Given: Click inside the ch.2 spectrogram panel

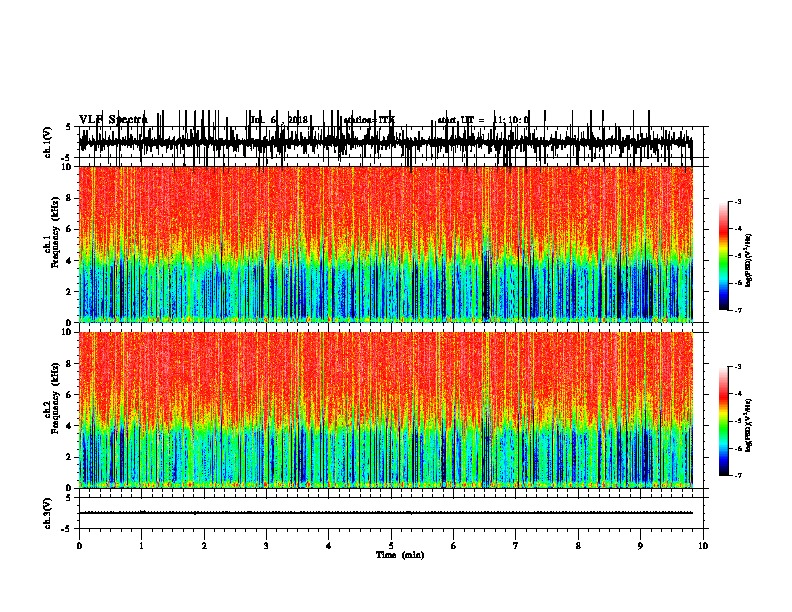Looking at the screenshot, I should 385,410.
